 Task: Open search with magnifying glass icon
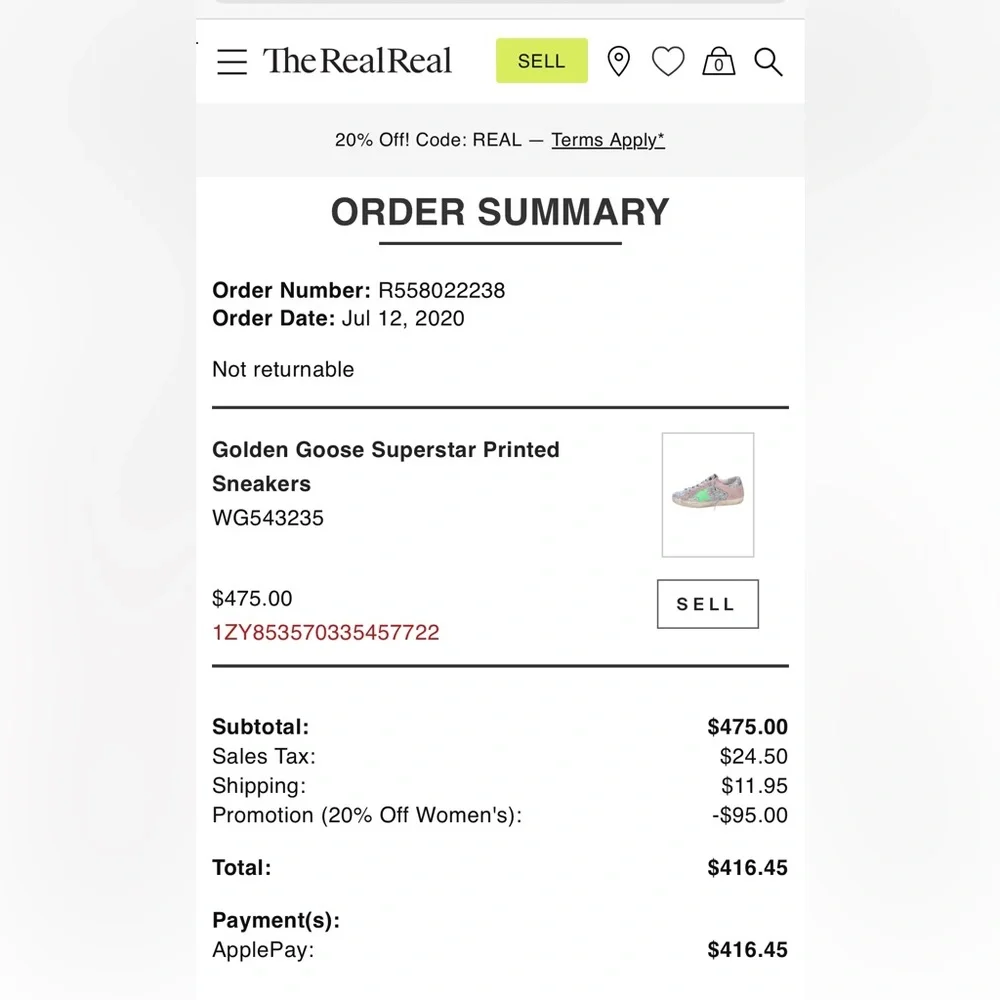(x=768, y=62)
